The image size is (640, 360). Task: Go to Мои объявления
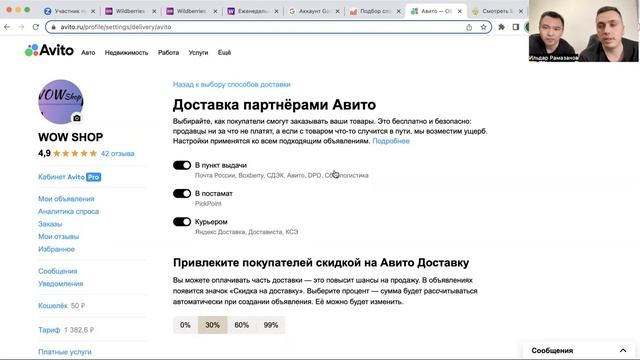point(66,199)
